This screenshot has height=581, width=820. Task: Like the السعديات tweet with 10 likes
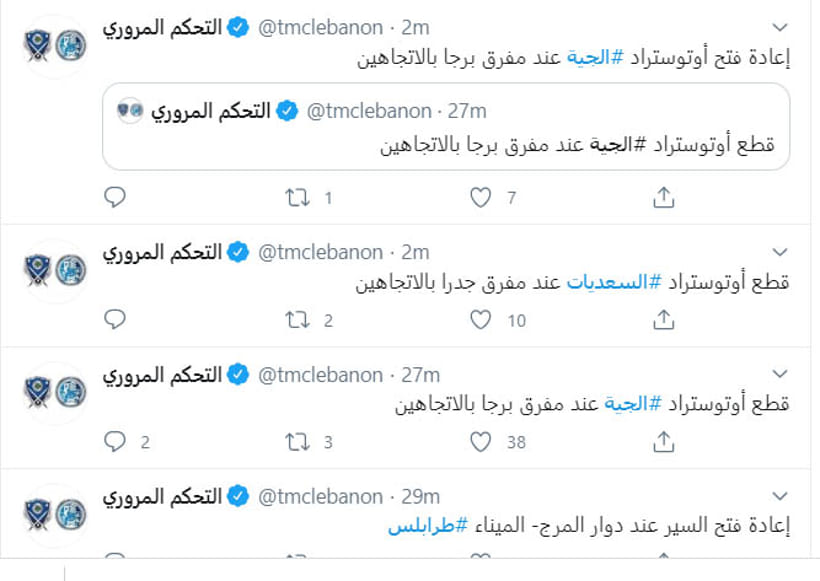[x=480, y=320]
